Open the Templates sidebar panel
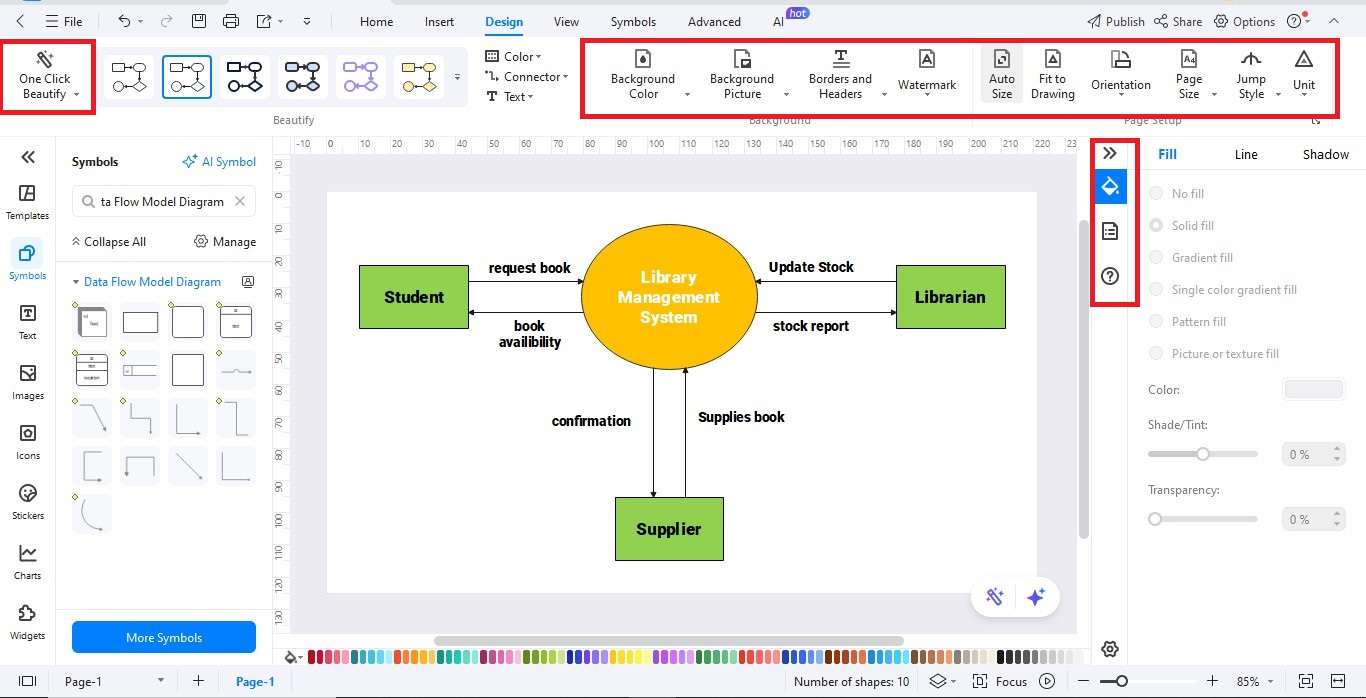This screenshot has height=698, width=1366. 28,202
